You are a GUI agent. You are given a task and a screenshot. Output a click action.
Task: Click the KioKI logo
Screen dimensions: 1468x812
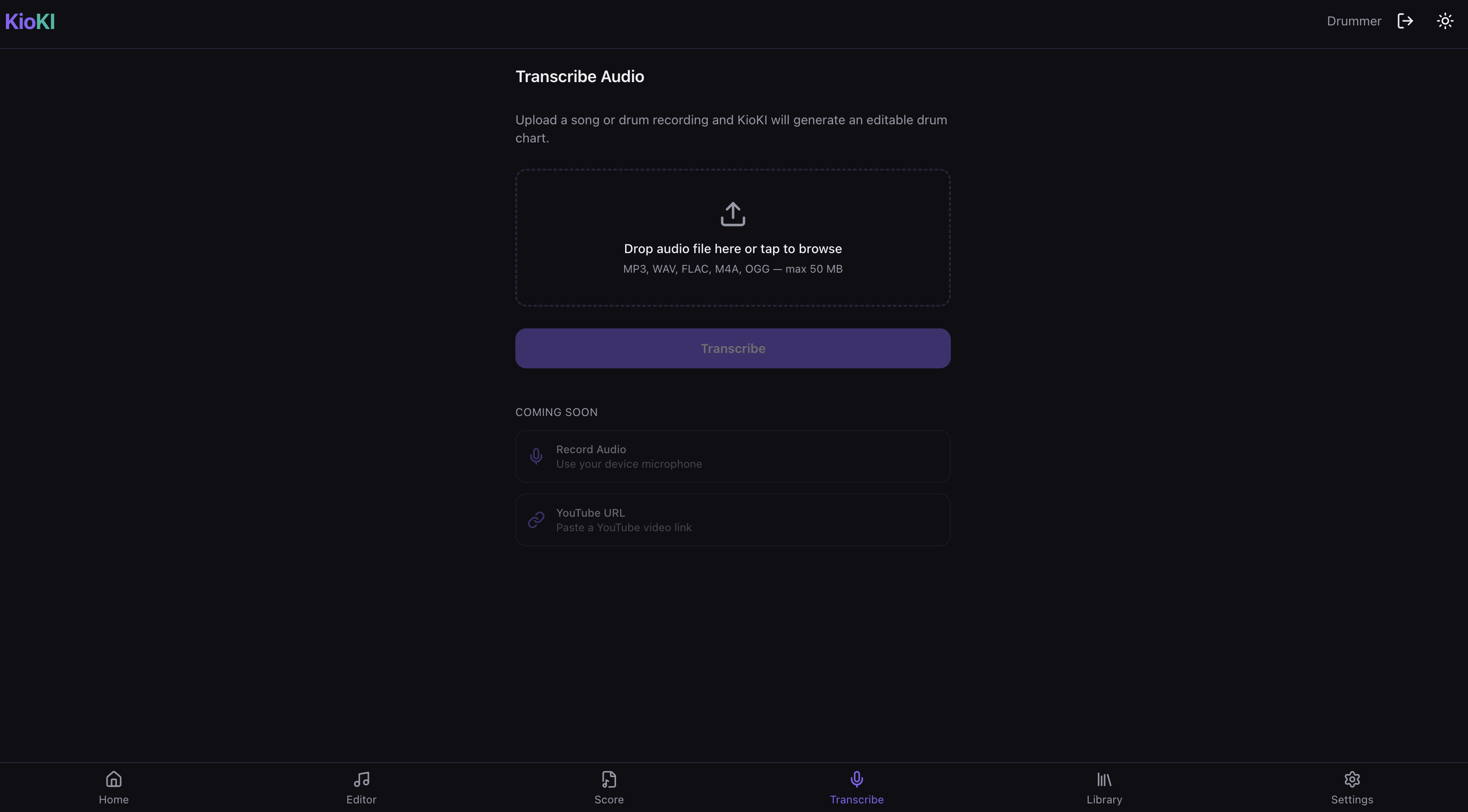pyautogui.click(x=29, y=22)
